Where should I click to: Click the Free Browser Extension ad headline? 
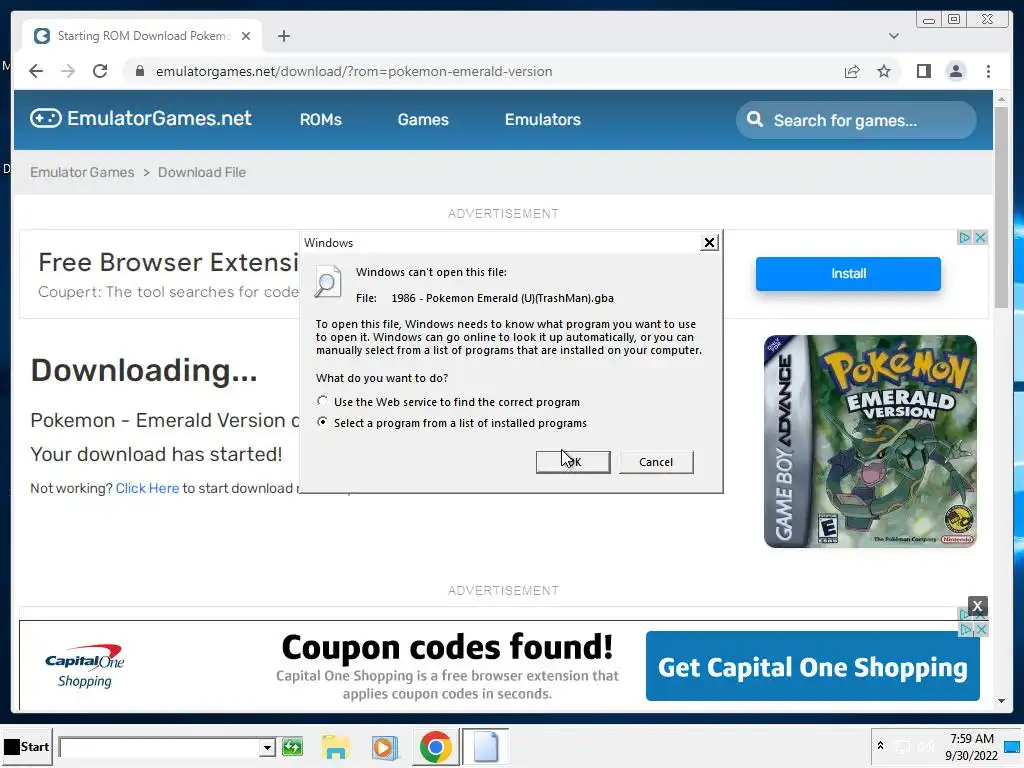pyautogui.click(x=168, y=263)
